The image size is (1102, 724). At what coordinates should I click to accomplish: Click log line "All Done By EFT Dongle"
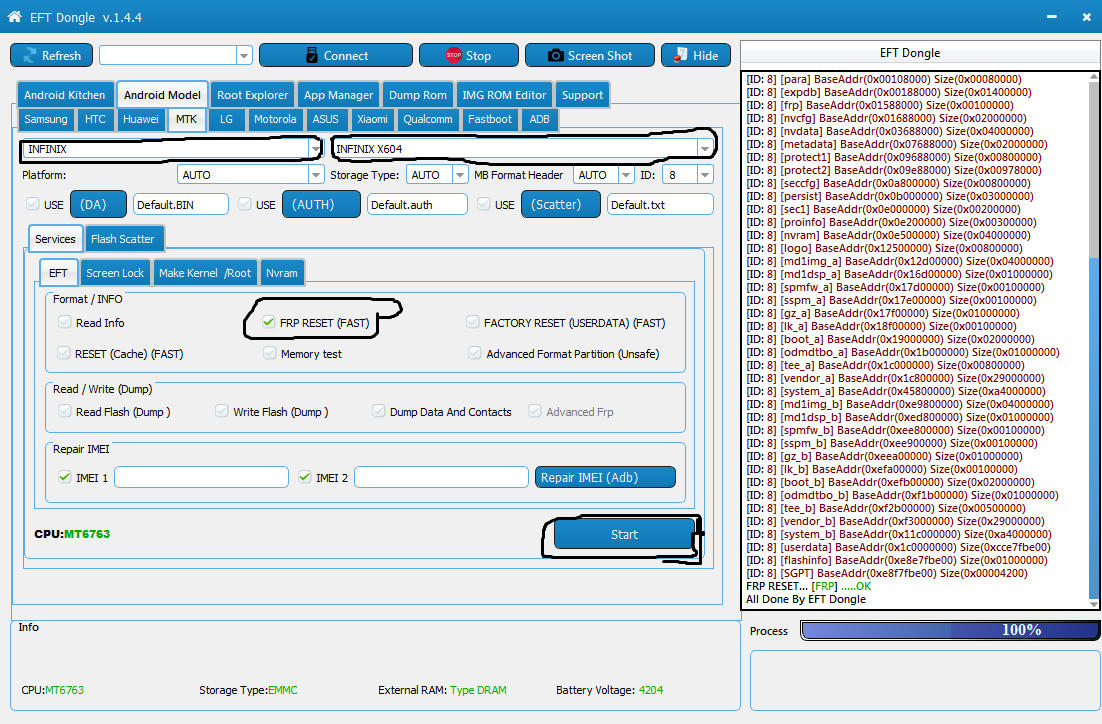coord(805,599)
